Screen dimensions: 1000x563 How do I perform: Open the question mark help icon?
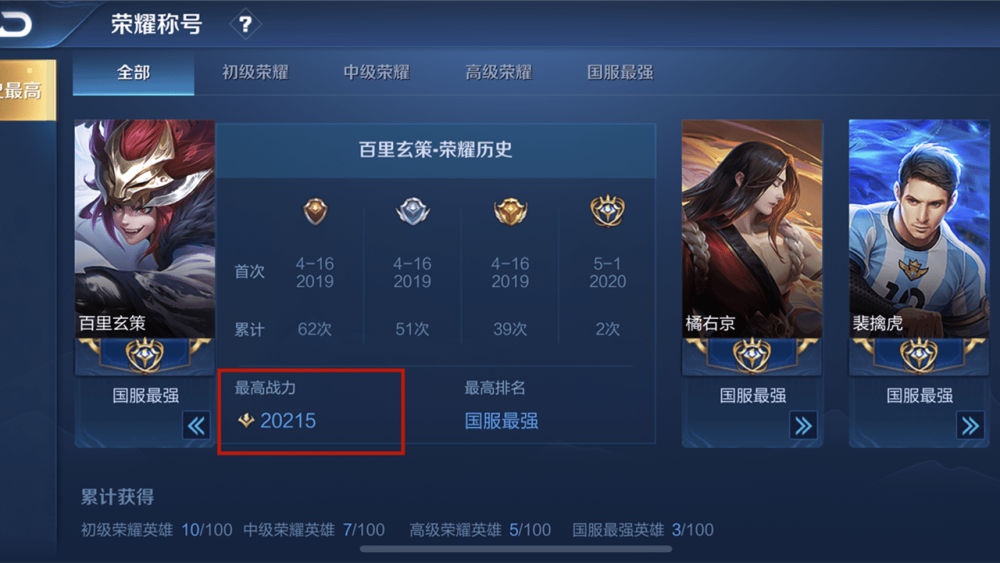[x=245, y=25]
